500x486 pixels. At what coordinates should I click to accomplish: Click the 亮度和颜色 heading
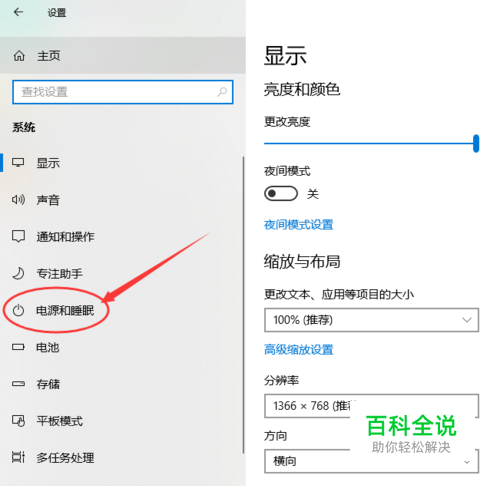(x=302, y=89)
